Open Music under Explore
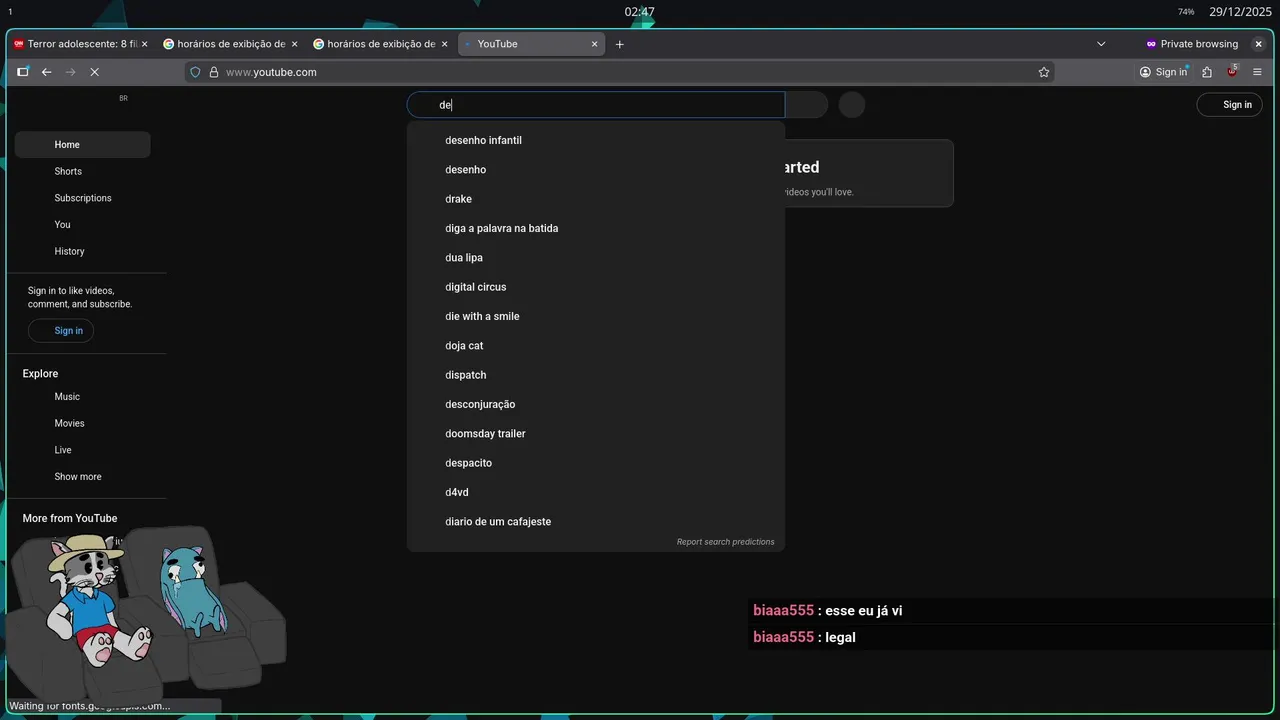 click(82, 397)
